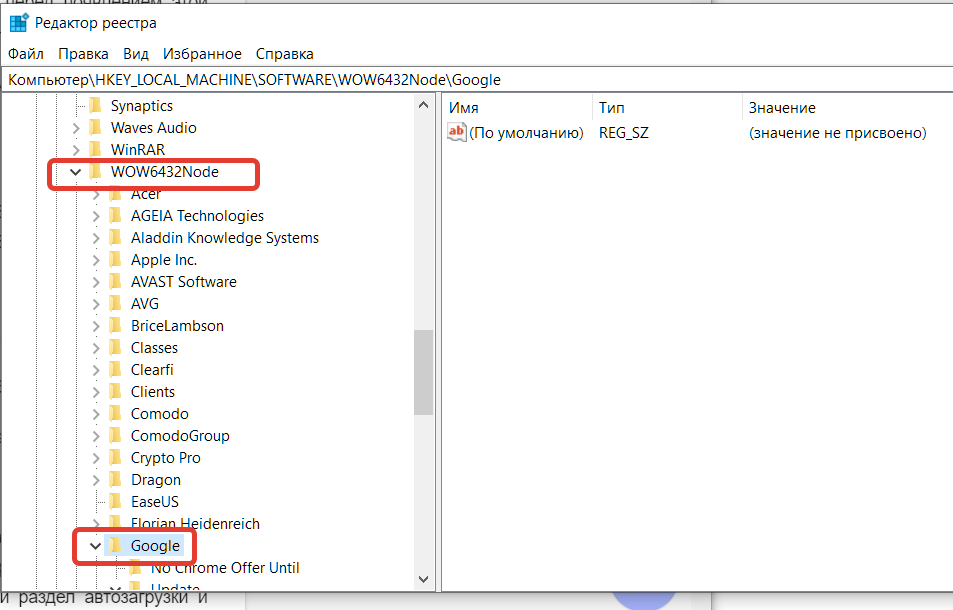Select the Clients folder icon
The height and width of the screenshot is (610, 953).
coord(115,391)
